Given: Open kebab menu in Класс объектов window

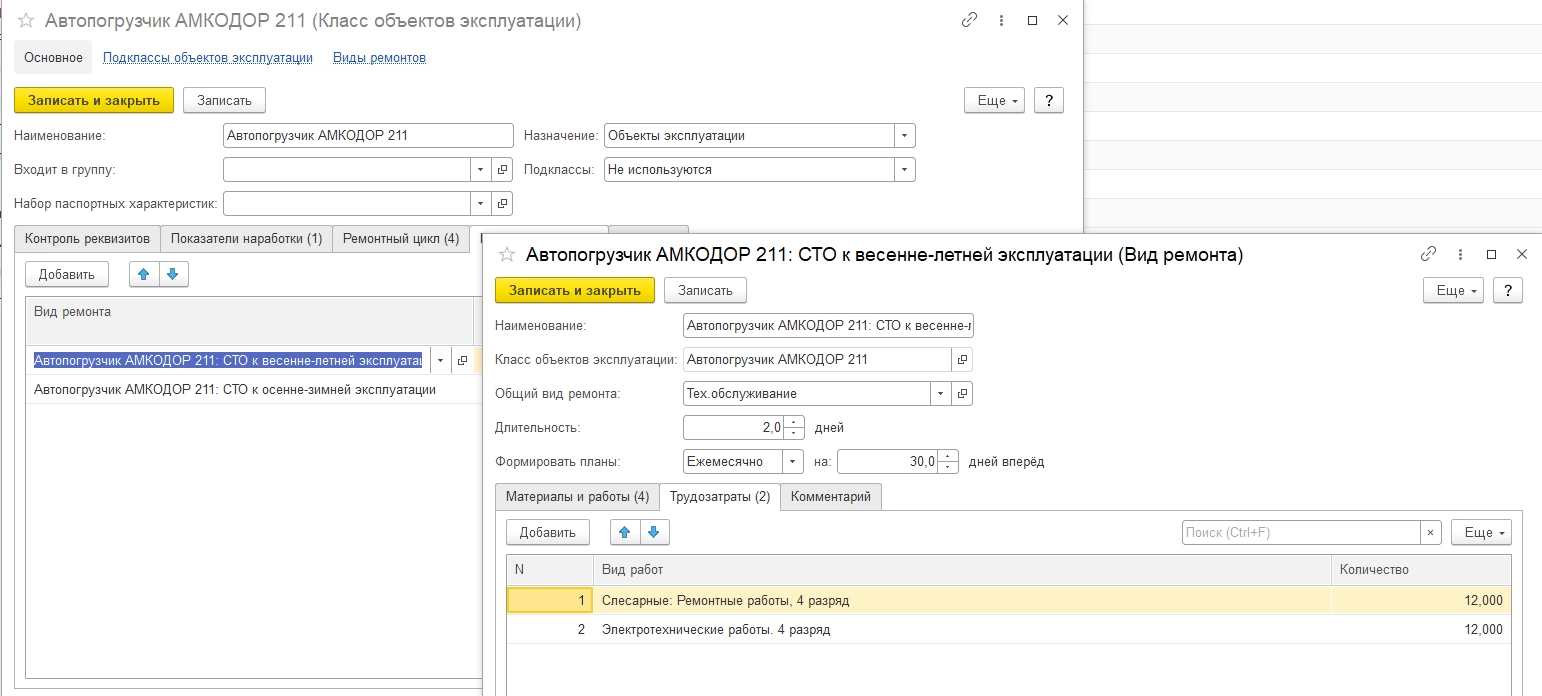Looking at the screenshot, I should coord(1001,20).
